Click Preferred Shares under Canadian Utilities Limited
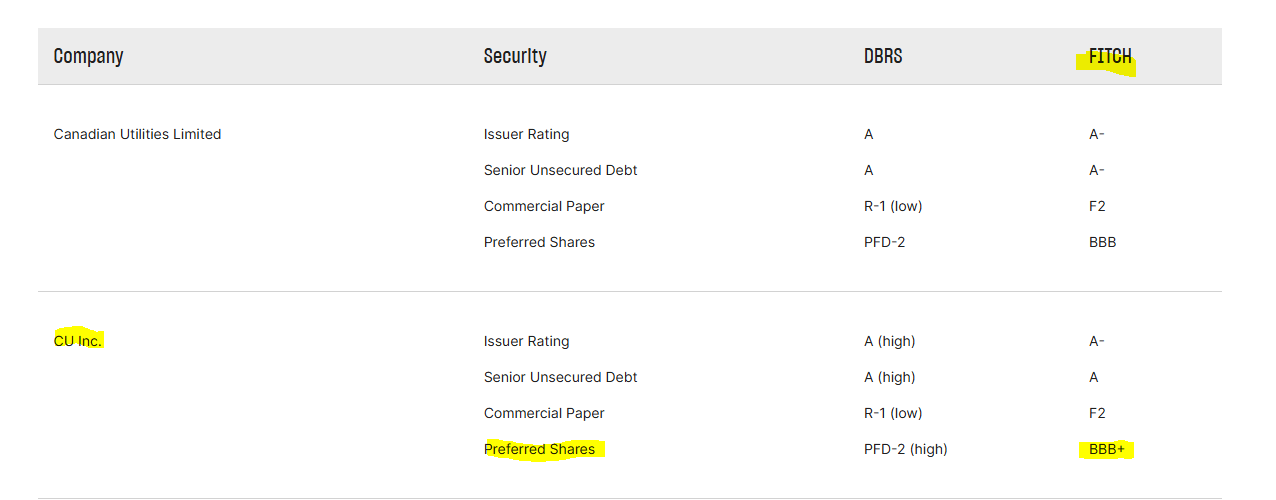 (539, 242)
